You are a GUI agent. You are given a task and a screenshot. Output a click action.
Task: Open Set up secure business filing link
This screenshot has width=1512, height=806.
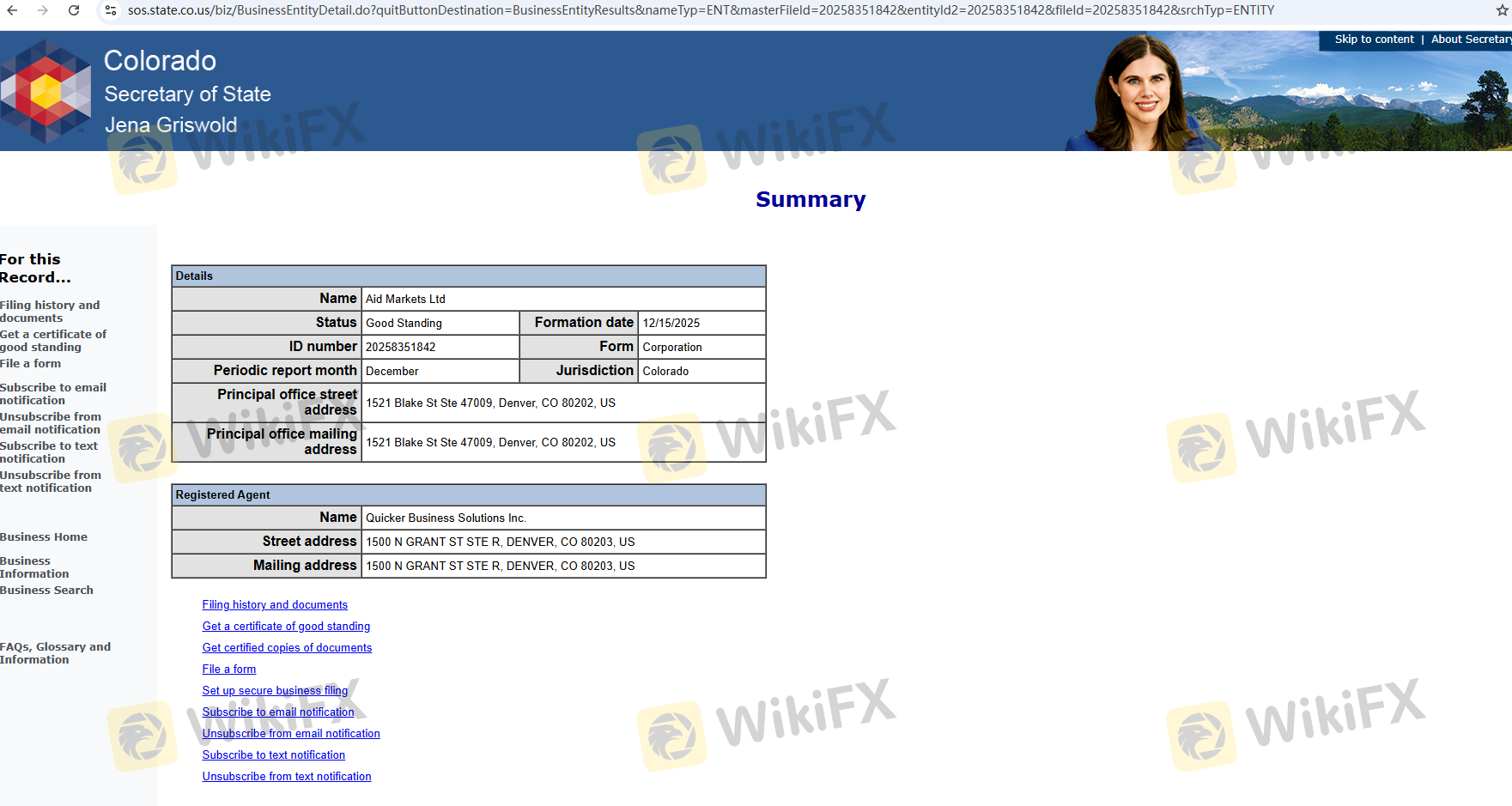pos(275,691)
